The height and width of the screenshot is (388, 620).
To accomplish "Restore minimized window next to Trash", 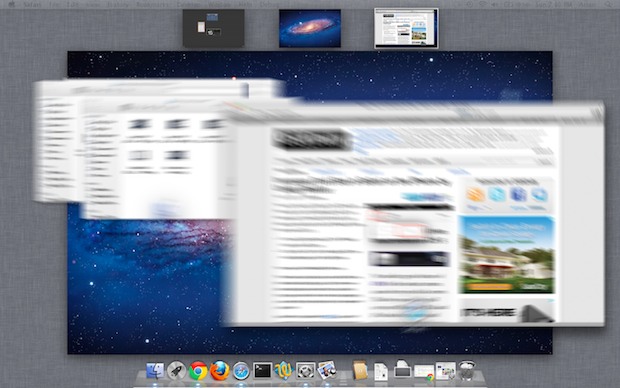I will coord(446,371).
